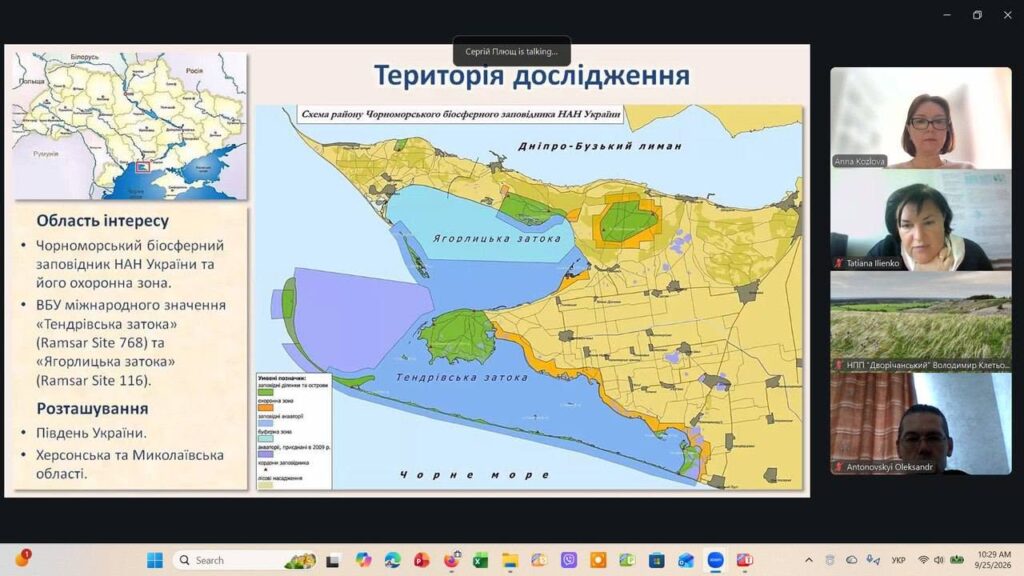Select Anna Kozlova's video tile
1024x576 pixels.
(x=921, y=118)
